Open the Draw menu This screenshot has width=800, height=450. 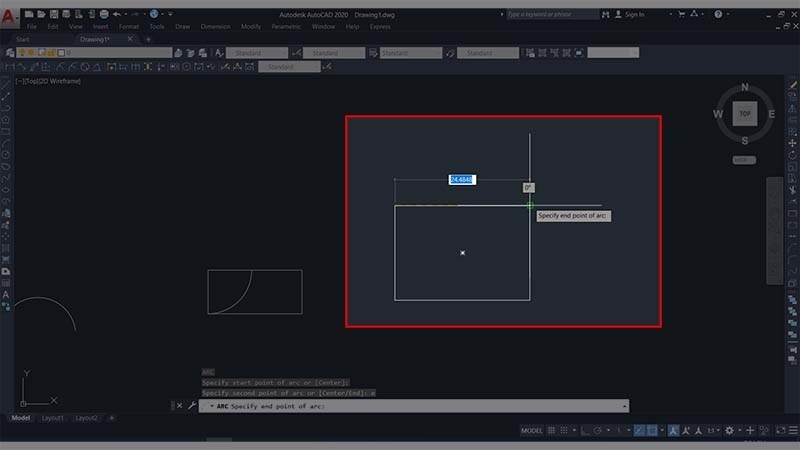pyautogui.click(x=182, y=27)
